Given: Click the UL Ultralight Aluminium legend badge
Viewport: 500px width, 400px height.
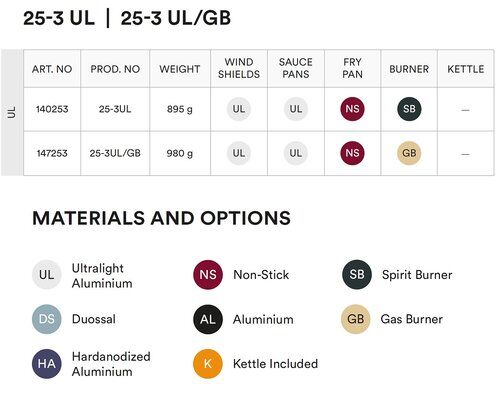Looking at the screenshot, I should (47, 275).
